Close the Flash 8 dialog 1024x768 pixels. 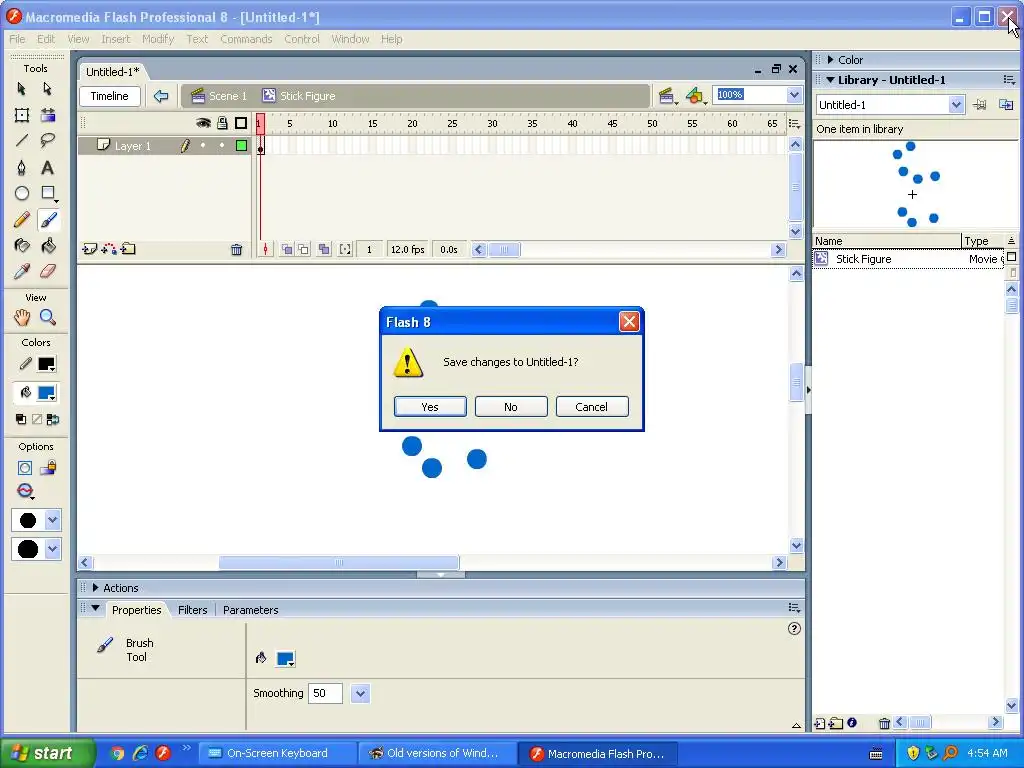pos(629,321)
